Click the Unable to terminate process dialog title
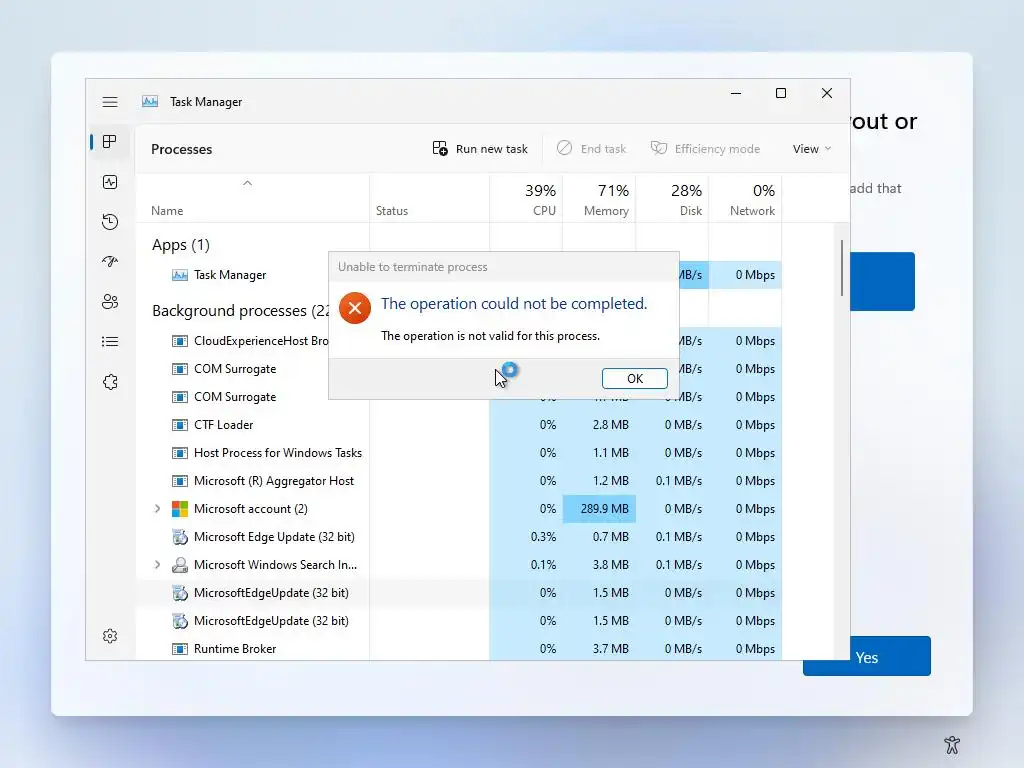Screen dimensions: 1024x768 [413, 267]
